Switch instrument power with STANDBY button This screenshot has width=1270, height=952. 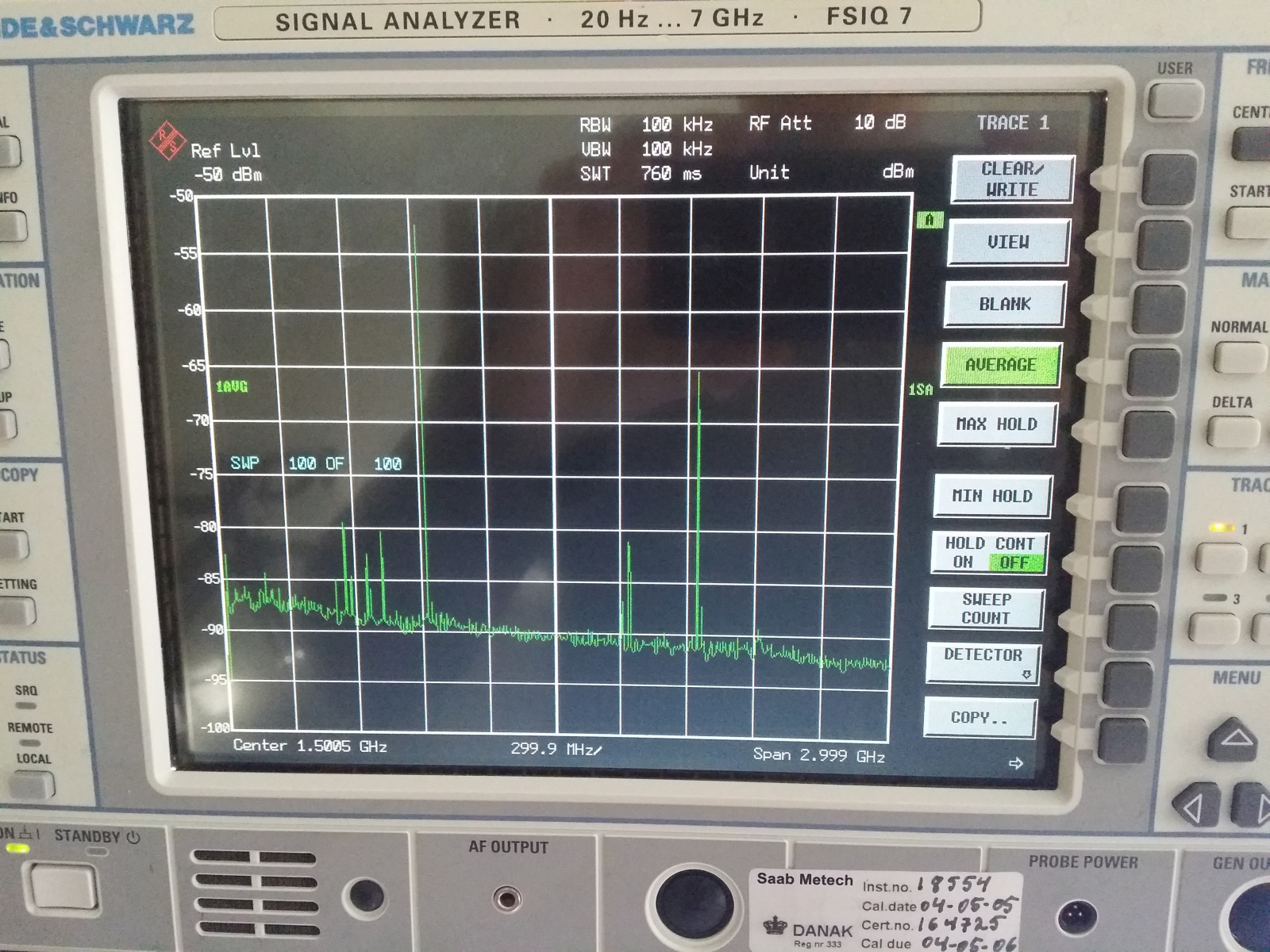point(63,887)
